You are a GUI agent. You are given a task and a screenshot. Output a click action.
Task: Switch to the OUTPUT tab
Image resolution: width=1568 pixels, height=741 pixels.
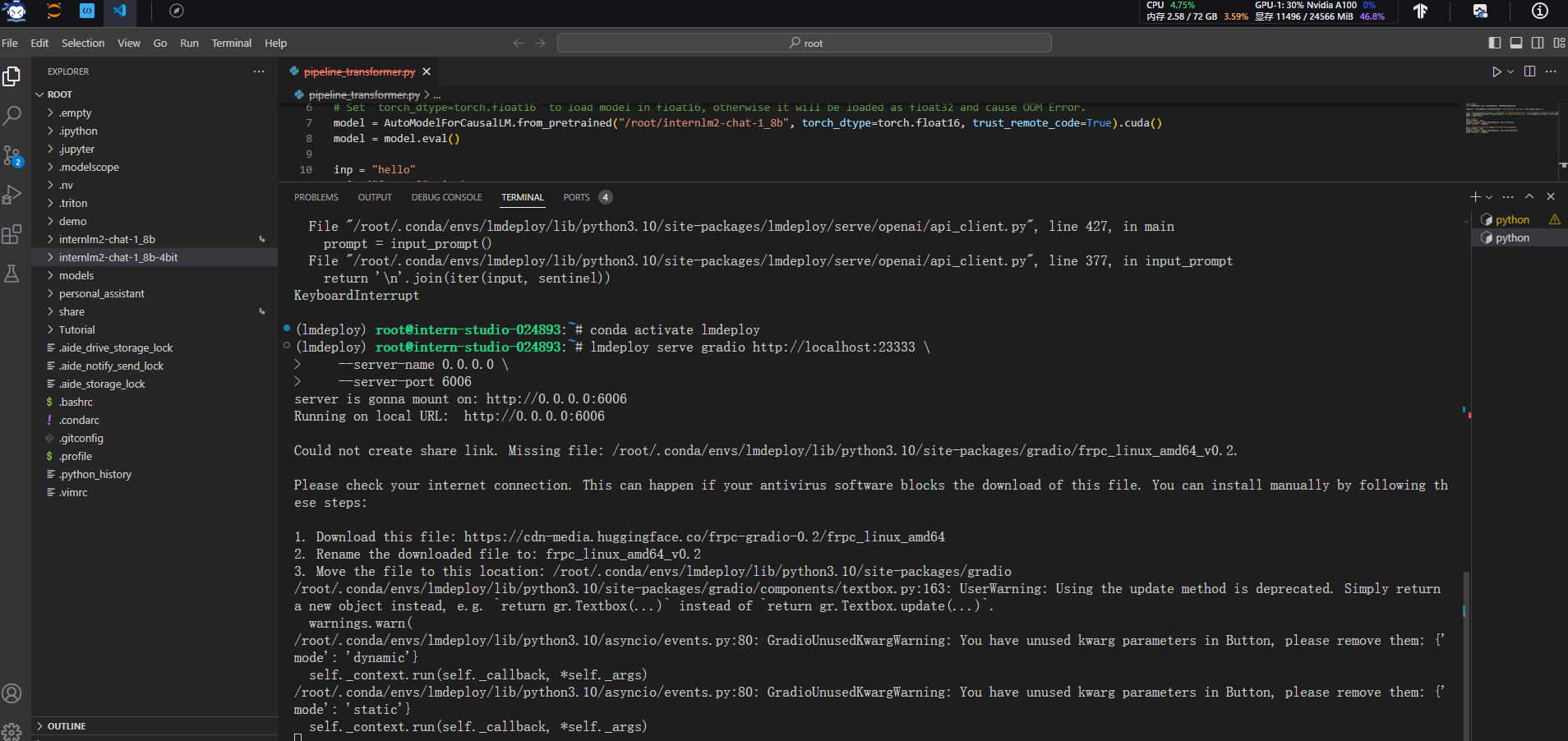coord(375,197)
